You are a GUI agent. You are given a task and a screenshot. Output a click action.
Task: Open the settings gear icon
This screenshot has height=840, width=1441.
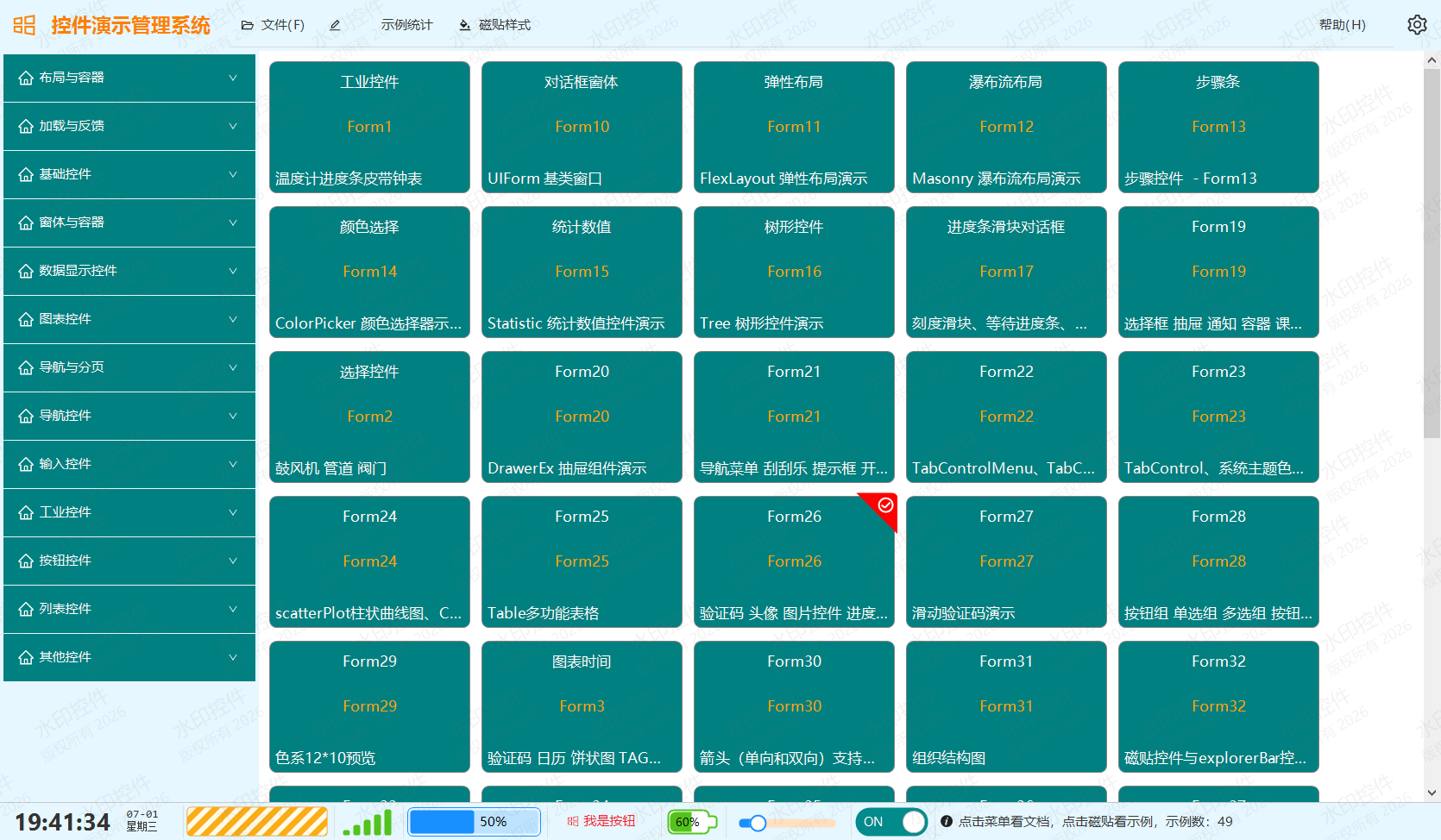click(x=1417, y=25)
